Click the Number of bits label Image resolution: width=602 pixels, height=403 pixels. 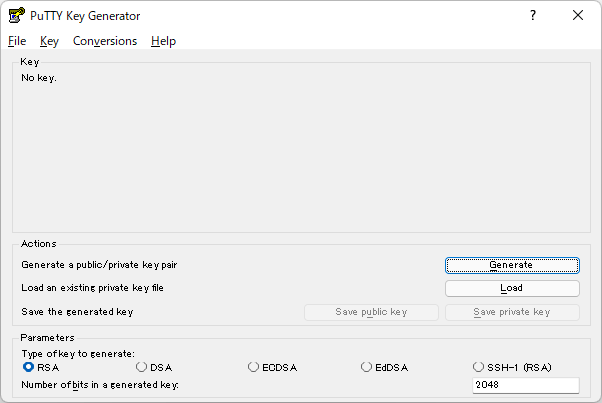pyautogui.click(x=100, y=385)
